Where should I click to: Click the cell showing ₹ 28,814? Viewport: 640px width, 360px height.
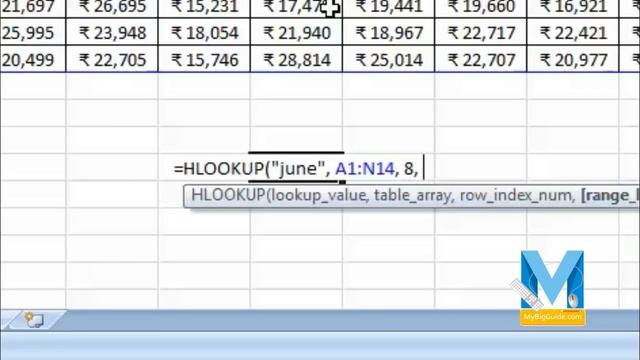click(x=297, y=59)
